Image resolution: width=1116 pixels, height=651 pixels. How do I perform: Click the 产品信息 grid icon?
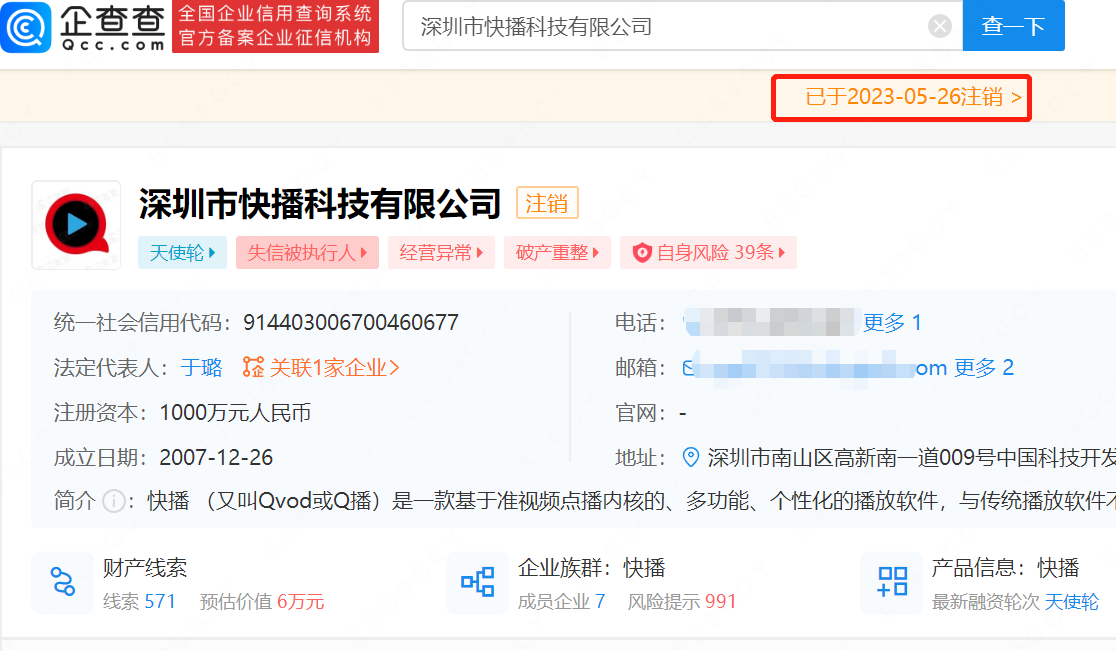891,582
